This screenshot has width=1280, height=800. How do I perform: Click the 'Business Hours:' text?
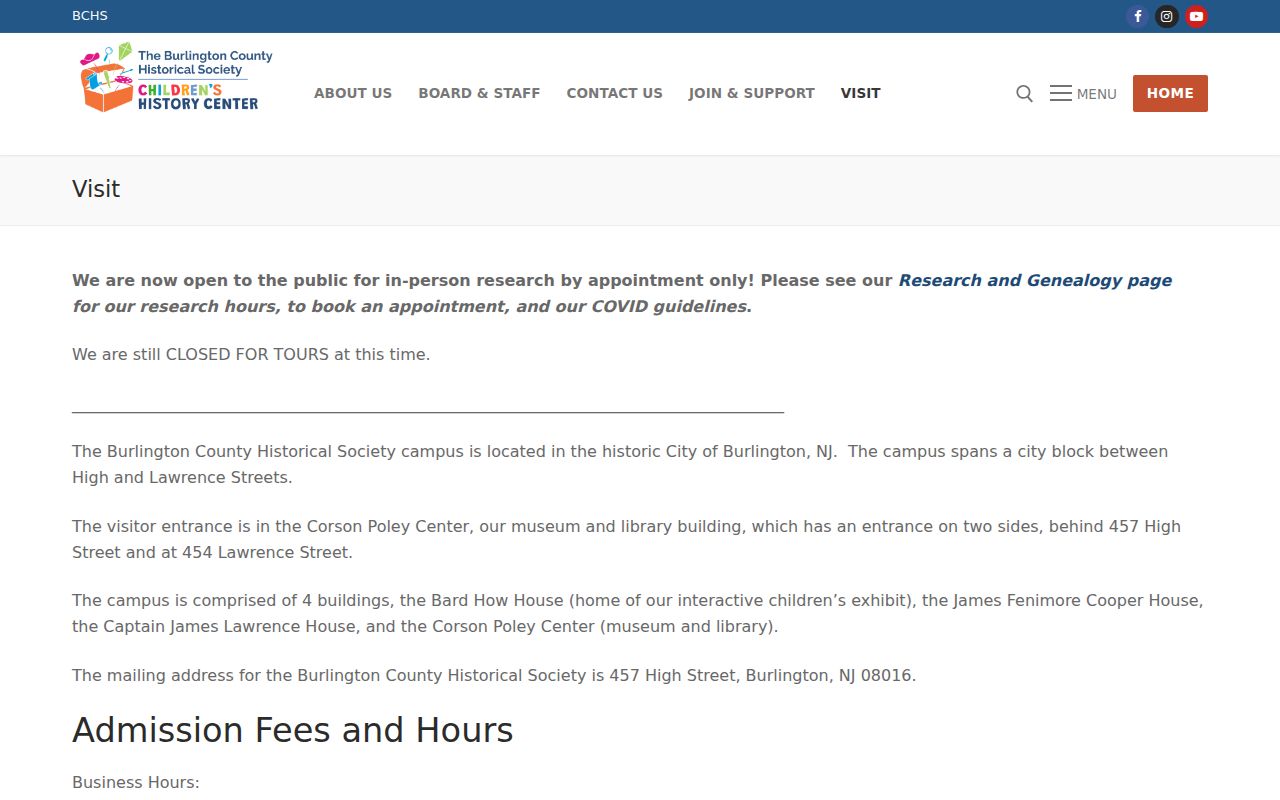pyautogui.click(x=136, y=782)
